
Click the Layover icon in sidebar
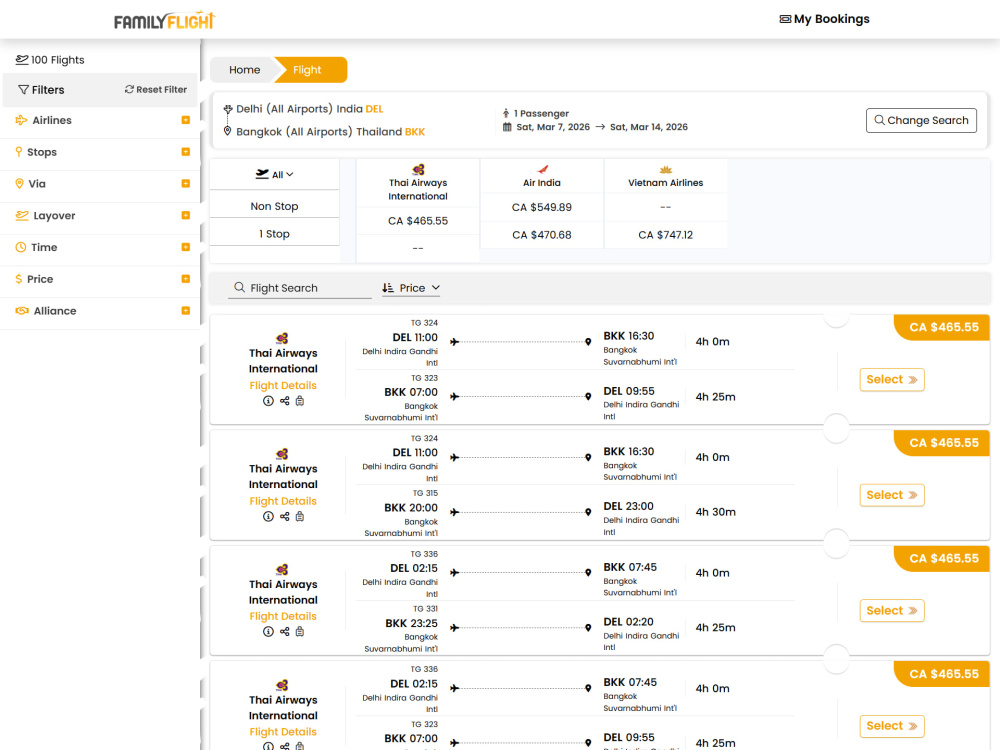point(22,216)
